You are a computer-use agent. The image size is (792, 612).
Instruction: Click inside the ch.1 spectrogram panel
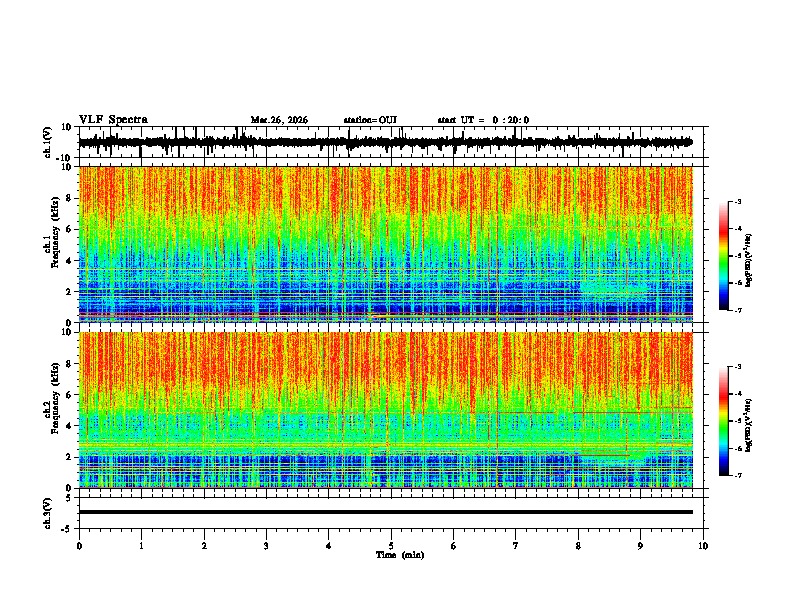pyautogui.click(x=385, y=244)
